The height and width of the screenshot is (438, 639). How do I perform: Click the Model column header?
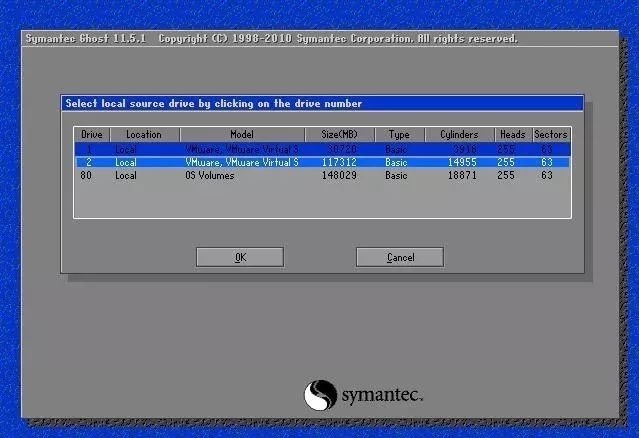click(x=242, y=134)
